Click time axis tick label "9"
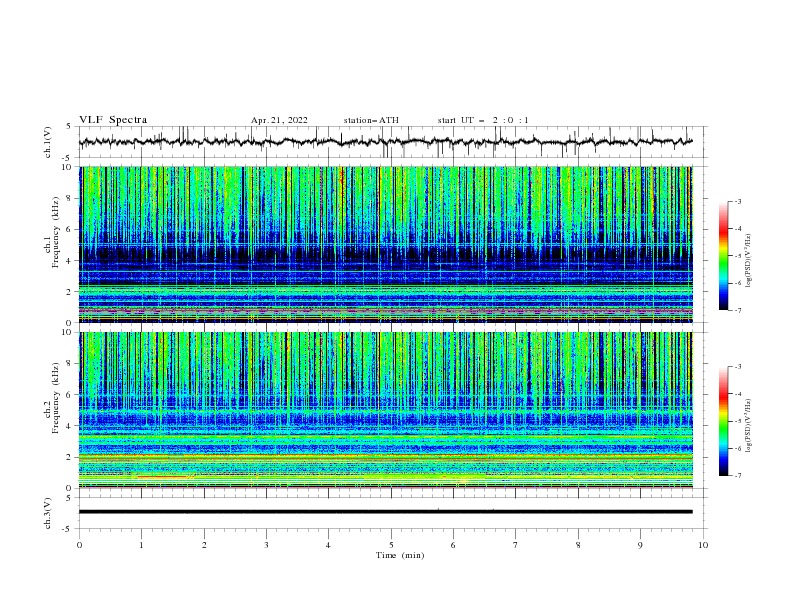Image resolution: width=792 pixels, height=612 pixels. pyautogui.click(x=640, y=545)
